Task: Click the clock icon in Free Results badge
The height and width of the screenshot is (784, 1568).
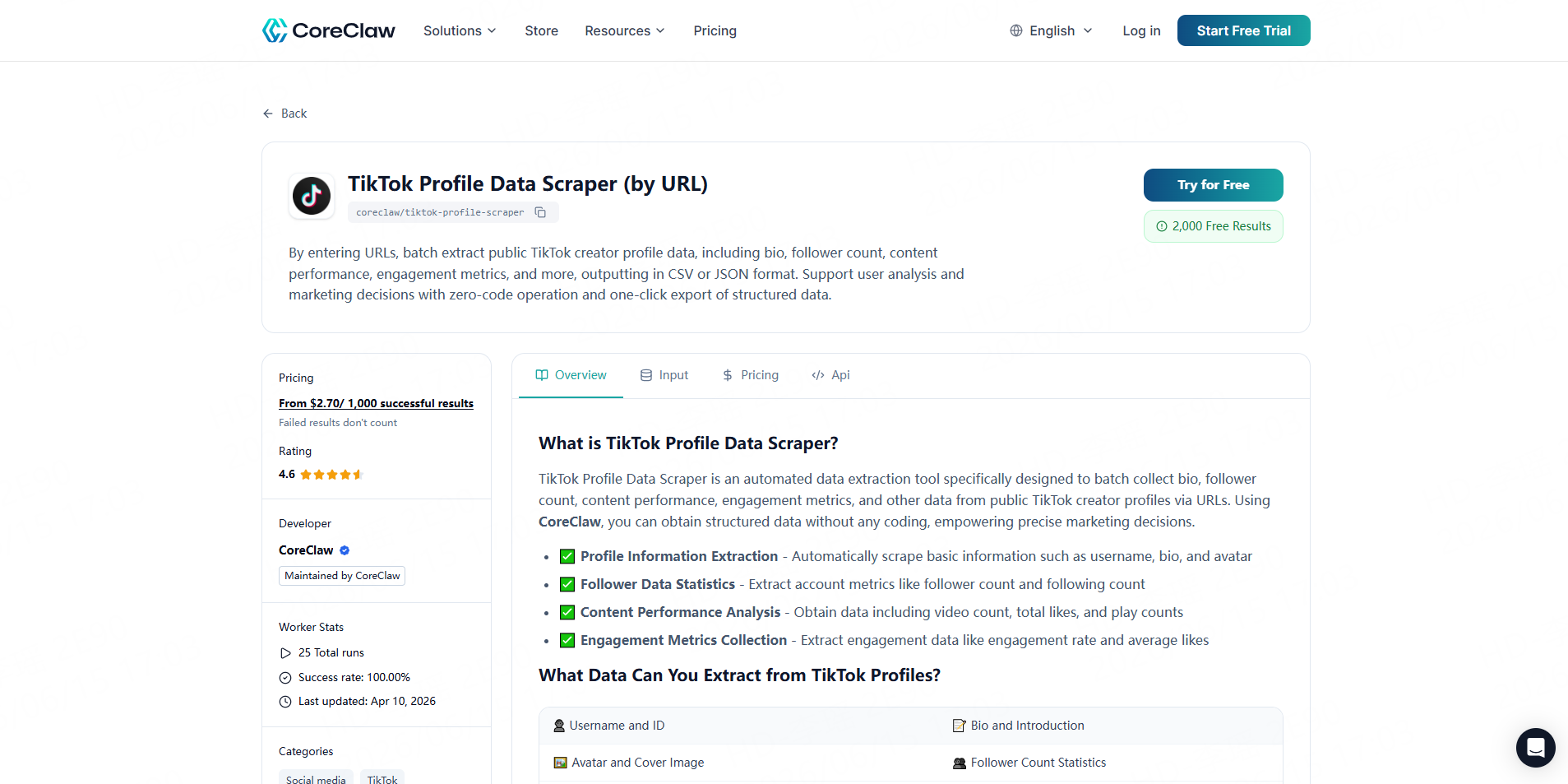Action: tap(1162, 226)
